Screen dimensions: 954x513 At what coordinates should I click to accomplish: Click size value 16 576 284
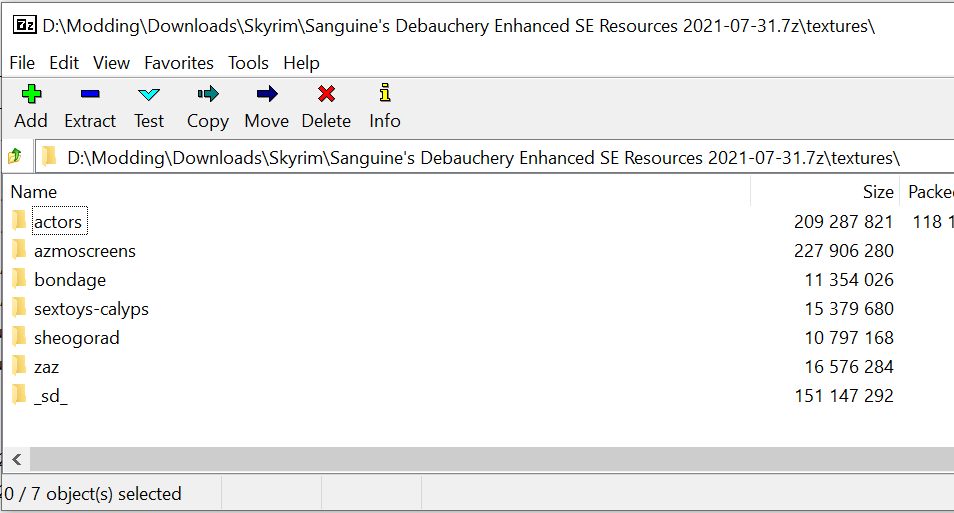[849, 367]
